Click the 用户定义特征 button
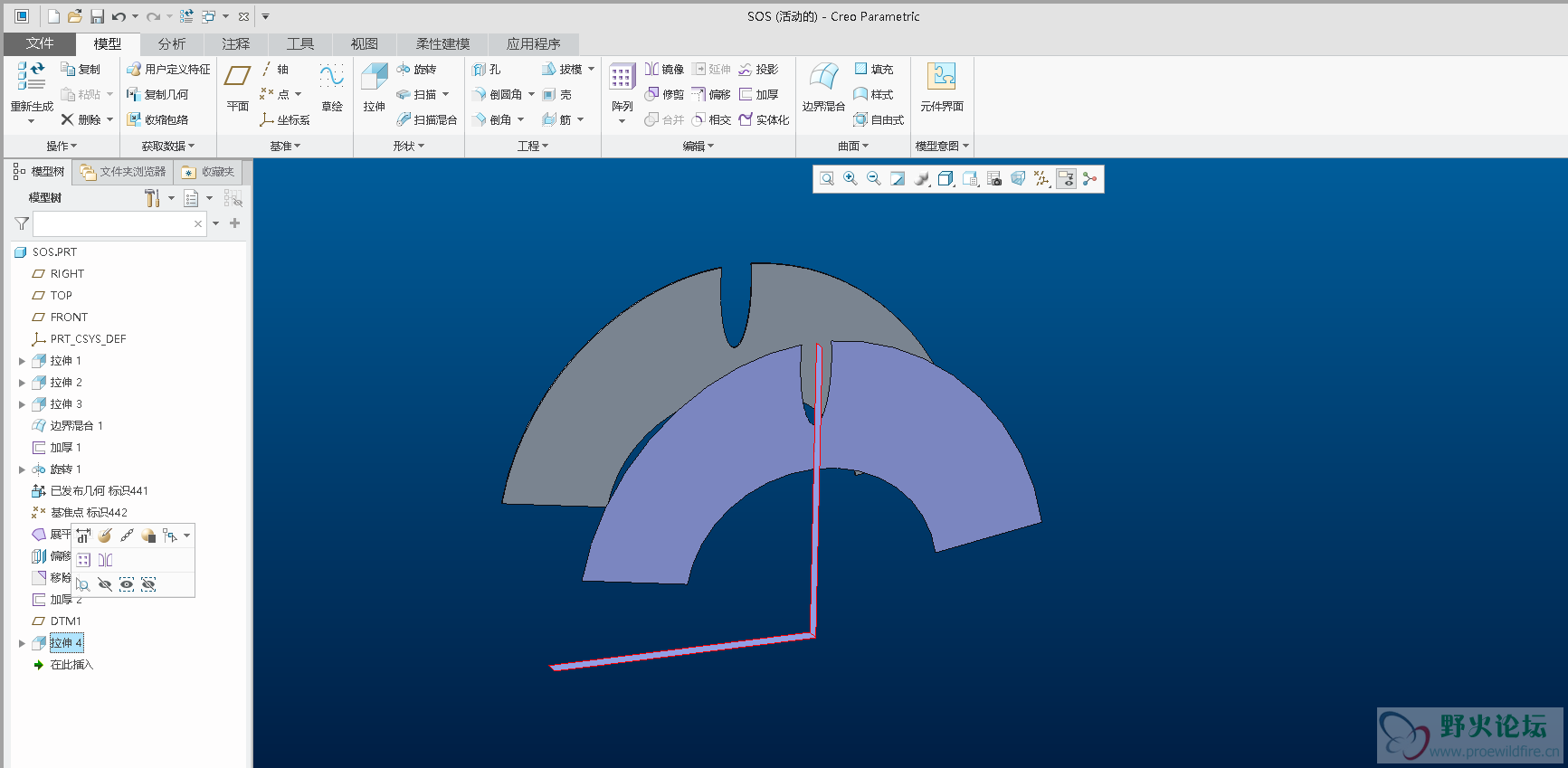 pyautogui.click(x=168, y=69)
